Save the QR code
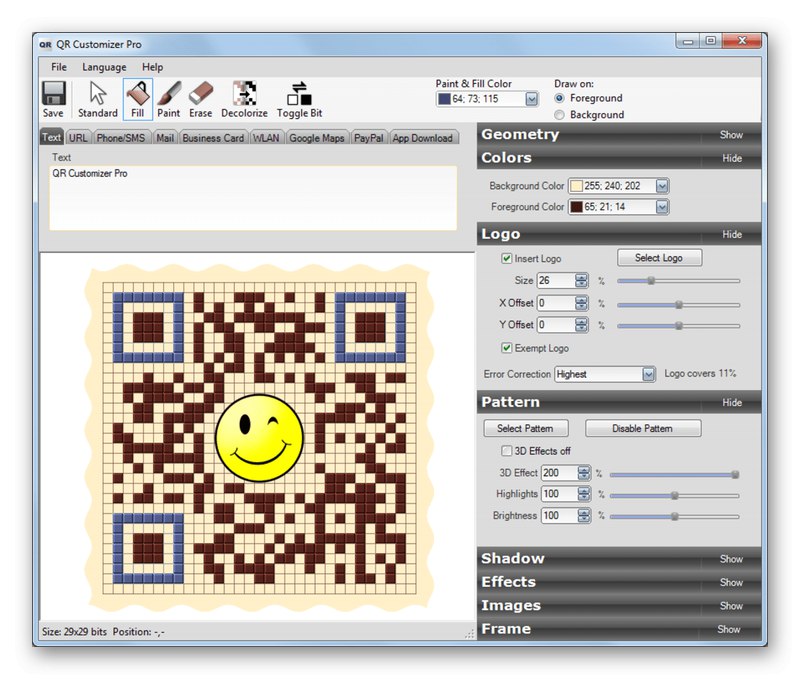Image resolution: width=800 pixels, height=679 pixels. click(x=52, y=96)
